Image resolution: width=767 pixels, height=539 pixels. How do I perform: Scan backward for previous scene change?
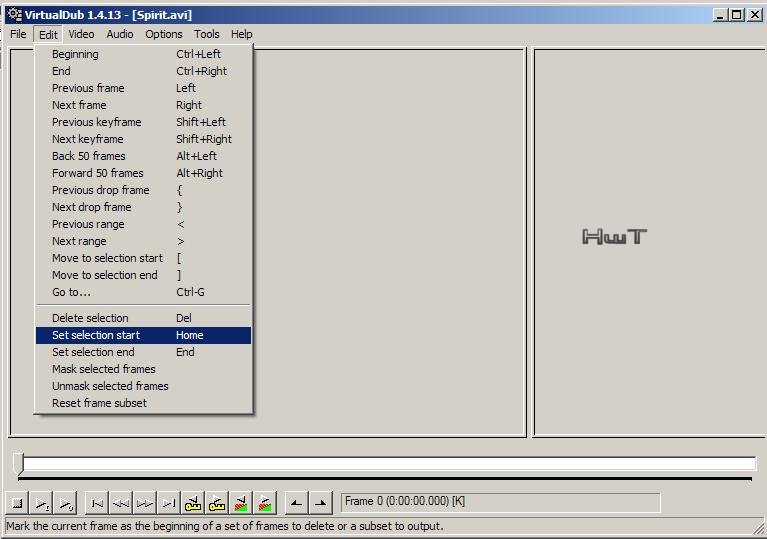(x=241, y=503)
